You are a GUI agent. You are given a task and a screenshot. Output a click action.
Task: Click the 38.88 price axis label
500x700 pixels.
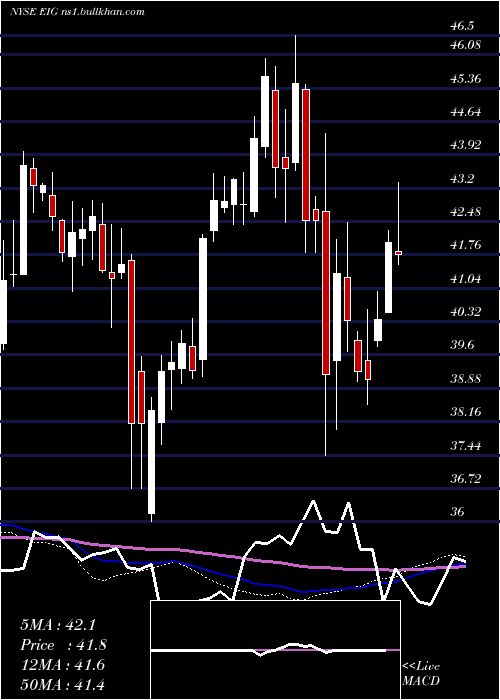click(465, 379)
